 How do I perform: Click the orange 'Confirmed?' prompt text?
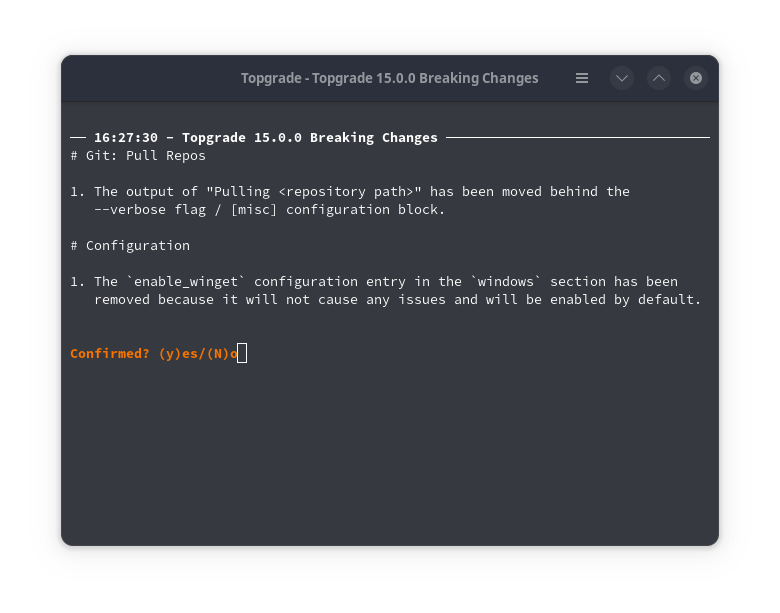point(110,353)
